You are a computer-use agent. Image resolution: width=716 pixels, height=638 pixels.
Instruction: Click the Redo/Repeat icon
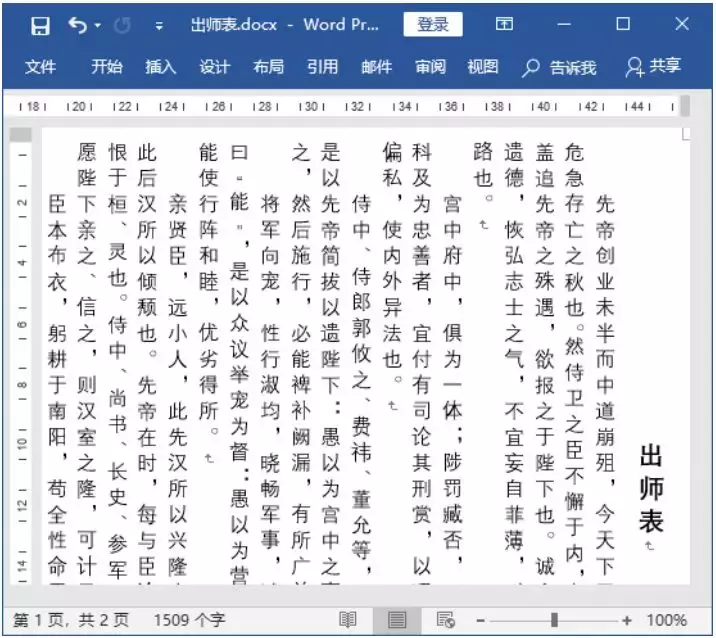pyautogui.click(x=122, y=26)
